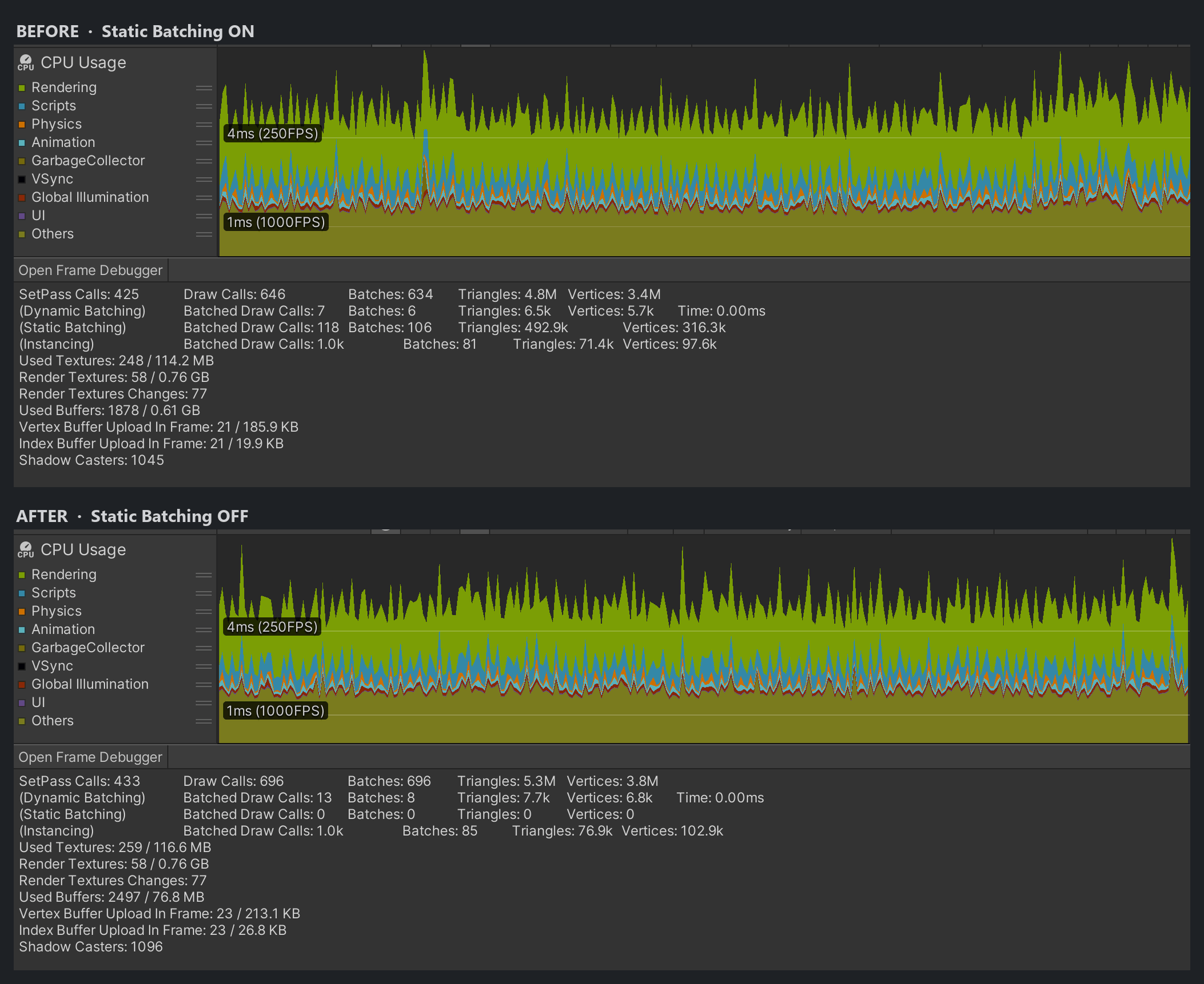
Task: Click 'Draw Calls: 646' statistic
Action: (234, 294)
